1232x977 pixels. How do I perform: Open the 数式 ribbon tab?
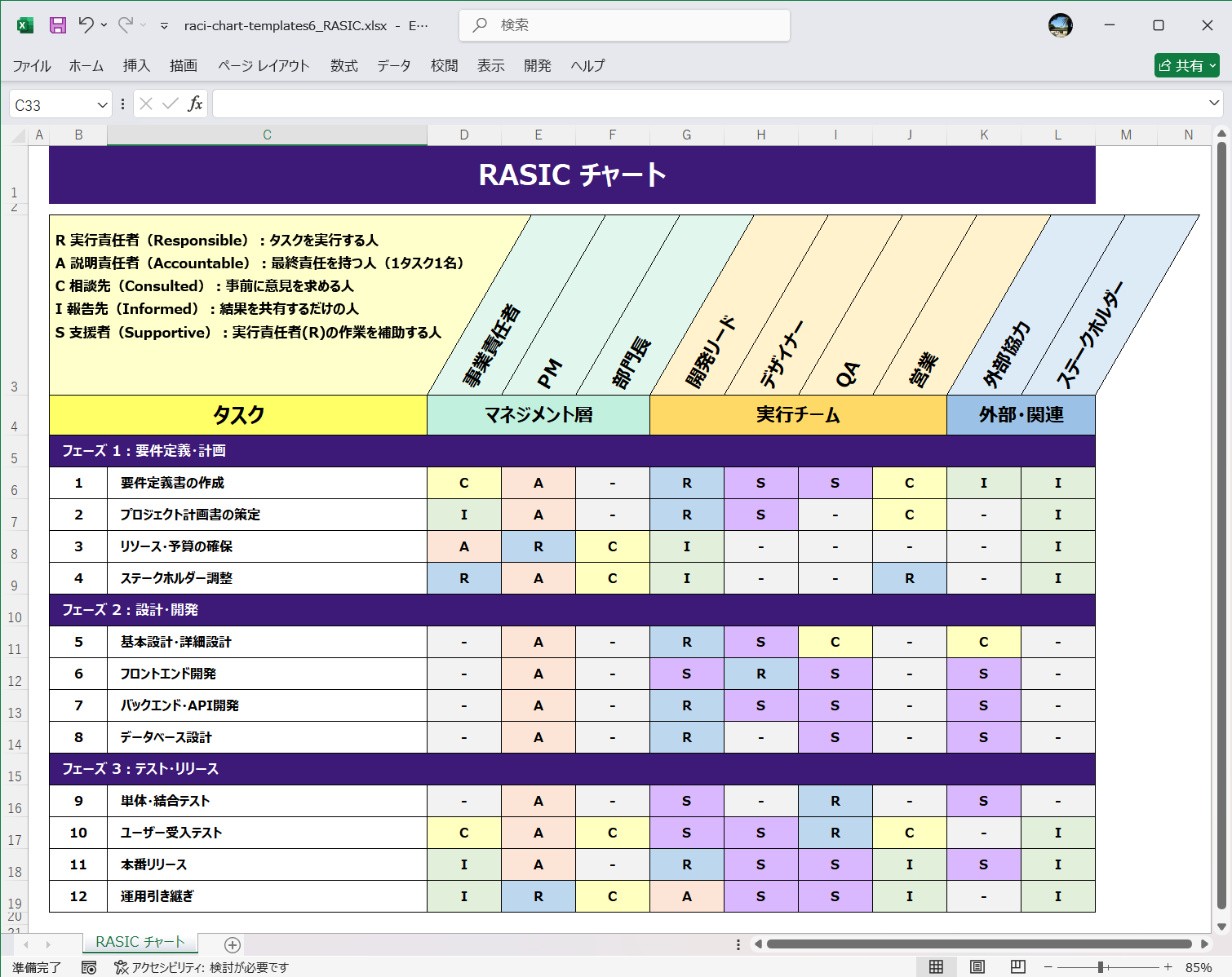coord(344,66)
